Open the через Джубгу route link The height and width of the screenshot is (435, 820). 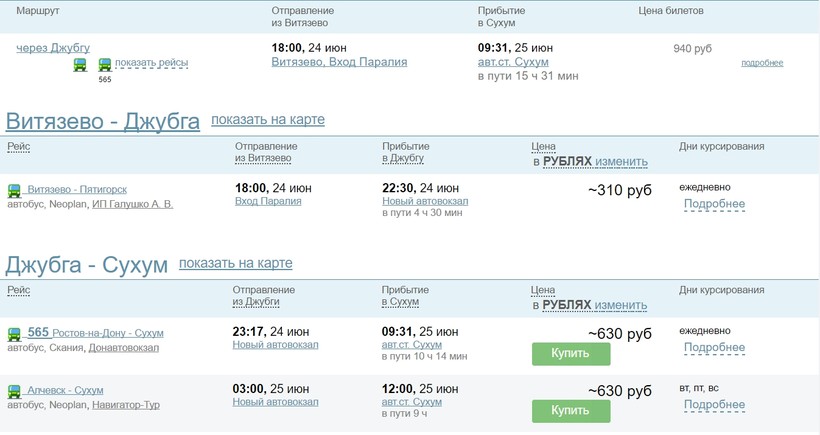click(53, 48)
